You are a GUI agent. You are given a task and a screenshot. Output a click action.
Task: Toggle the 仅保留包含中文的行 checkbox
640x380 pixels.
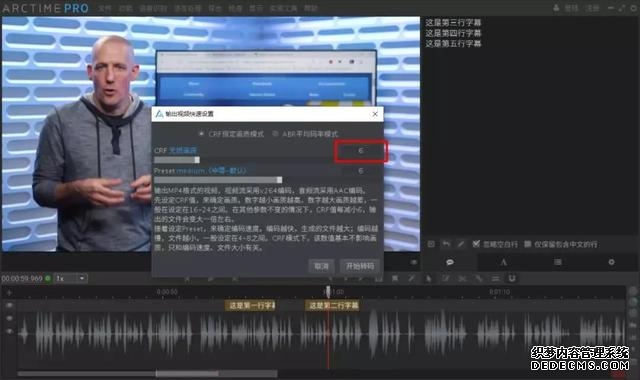(527, 244)
